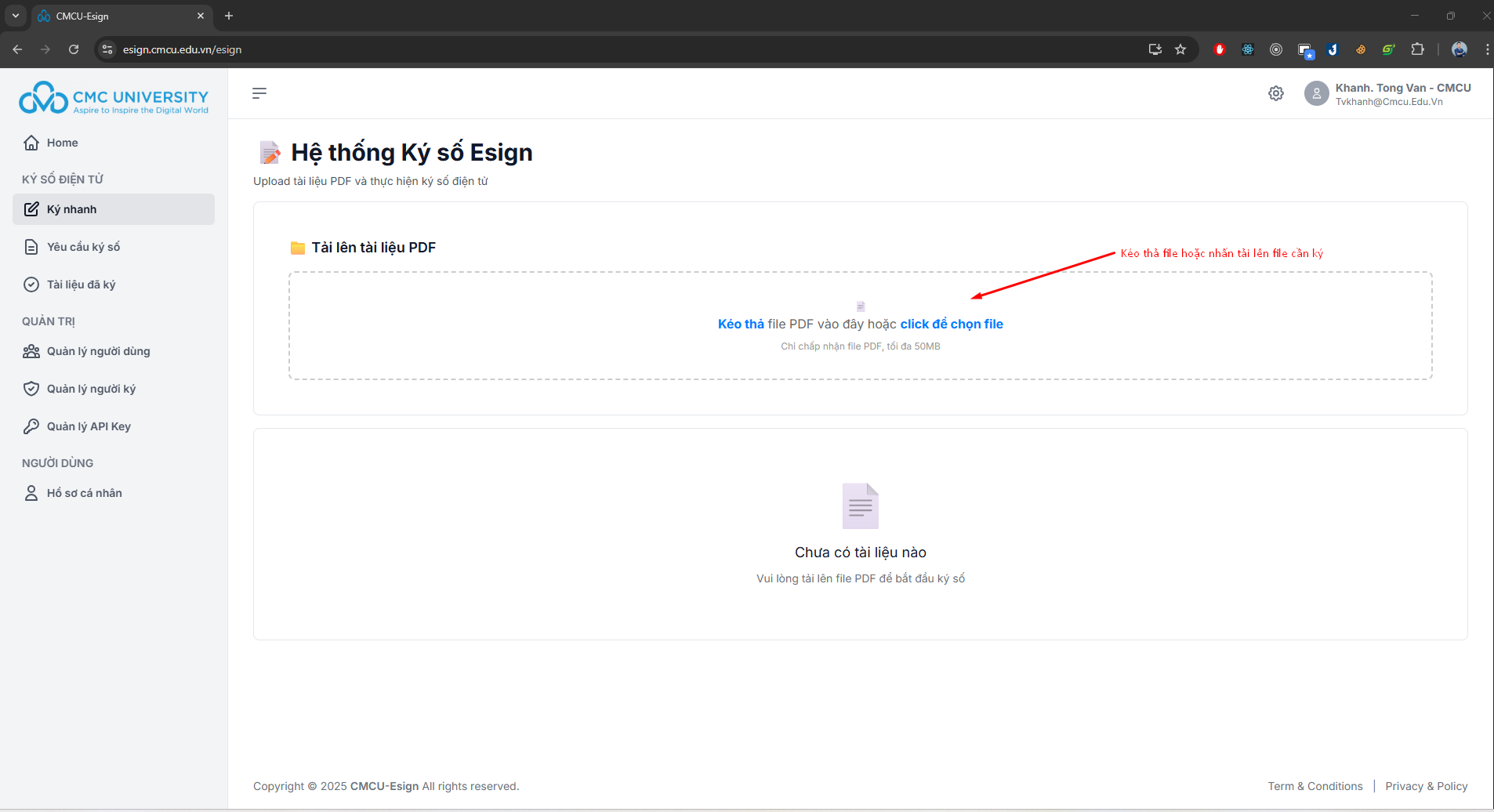This screenshot has width=1494, height=812.
Task: Click the user avatar icon
Action: point(1316,93)
